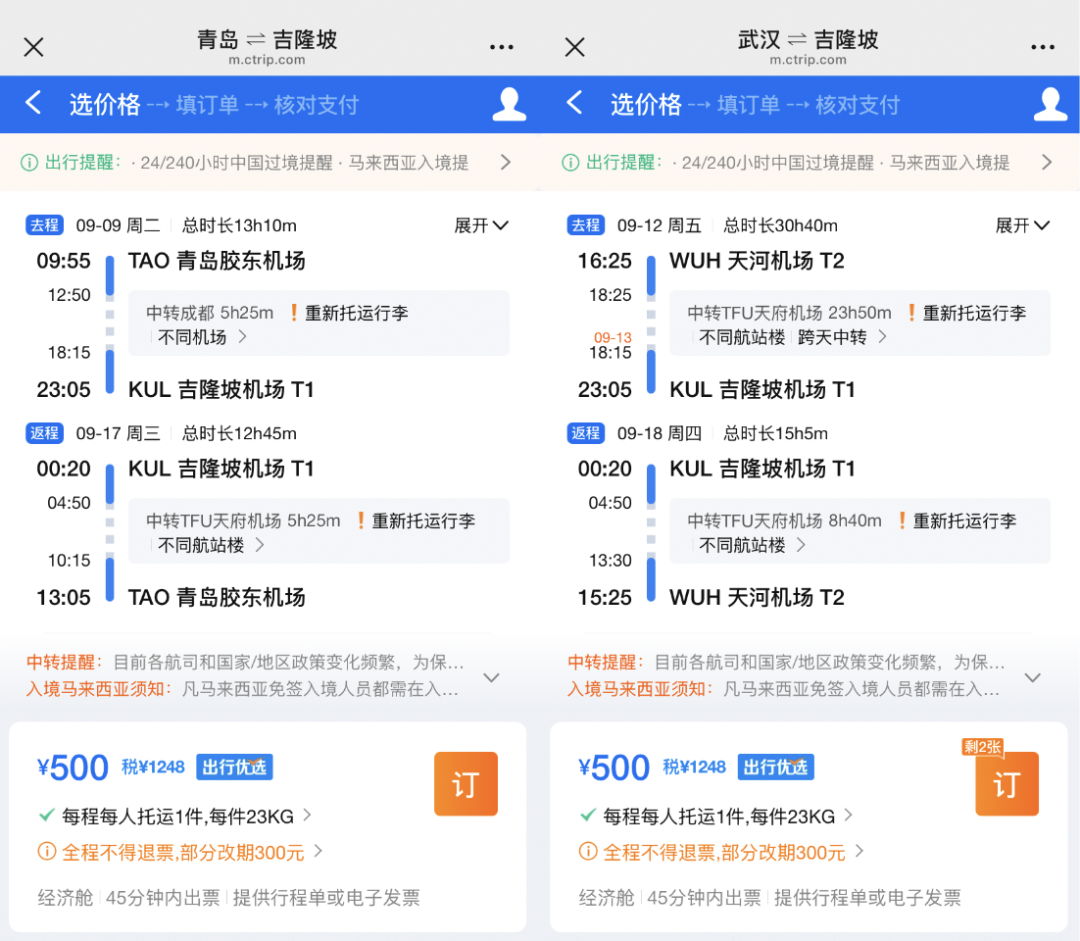Expand Qingdao flight details via 展开
The image size is (1080, 941).
point(480,225)
